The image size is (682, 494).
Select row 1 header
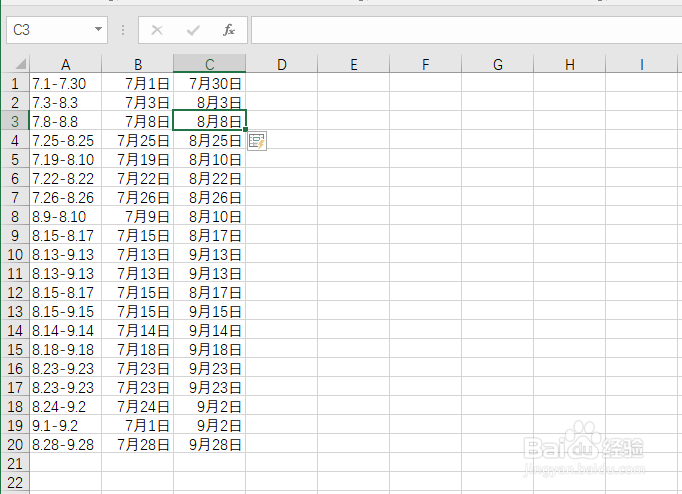(x=15, y=83)
